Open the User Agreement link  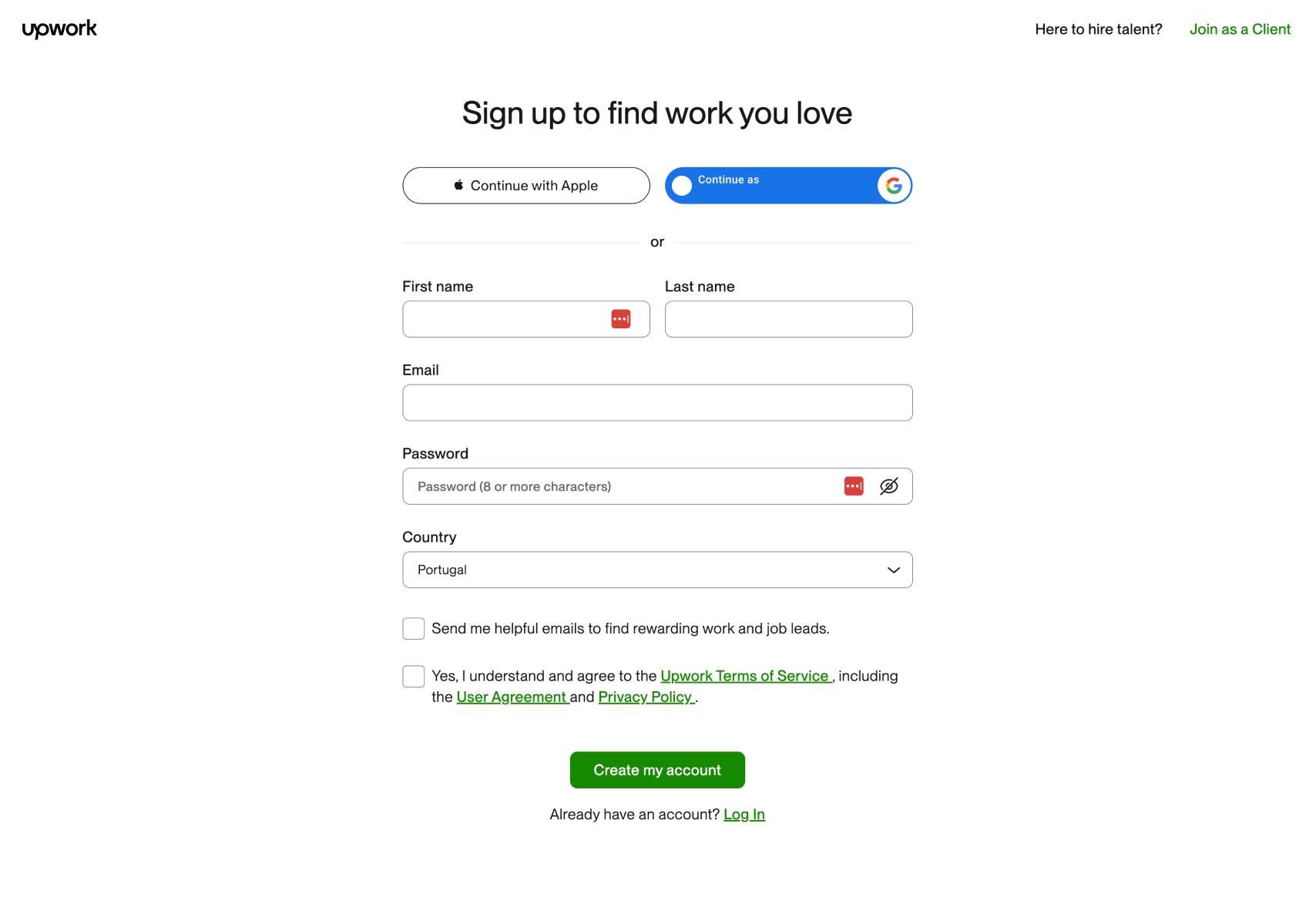512,697
